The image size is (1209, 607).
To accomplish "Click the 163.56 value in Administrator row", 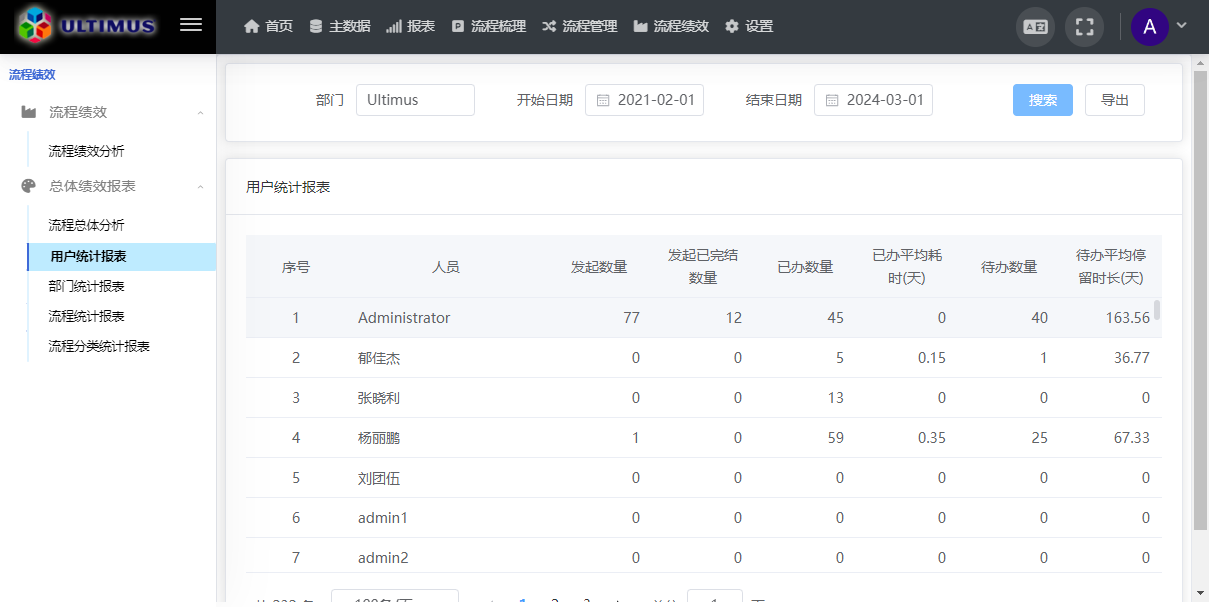I will tap(1128, 318).
